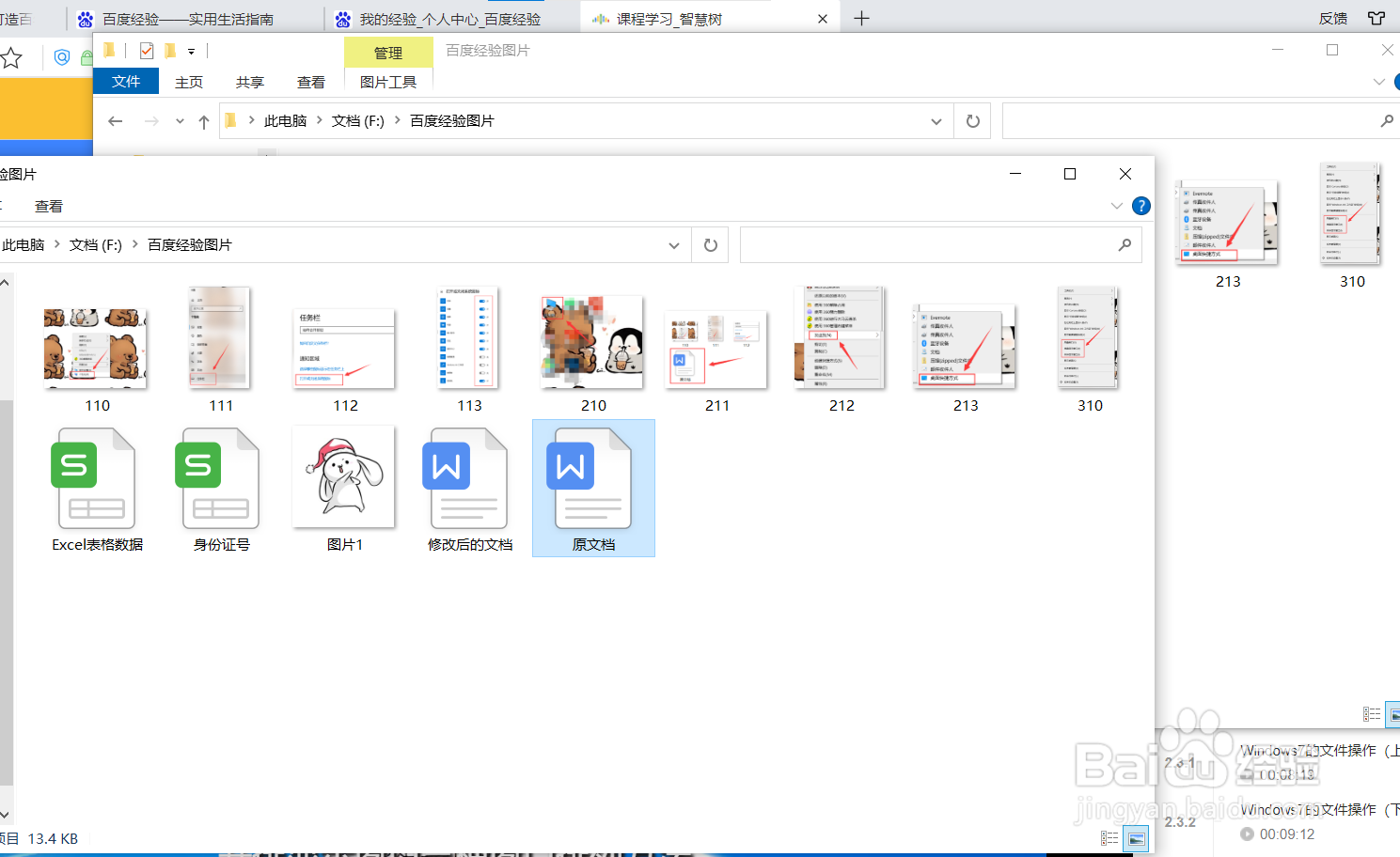Select image 213 in back Explorer
The width and height of the screenshot is (1400, 857).
[x=1227, y=222]
